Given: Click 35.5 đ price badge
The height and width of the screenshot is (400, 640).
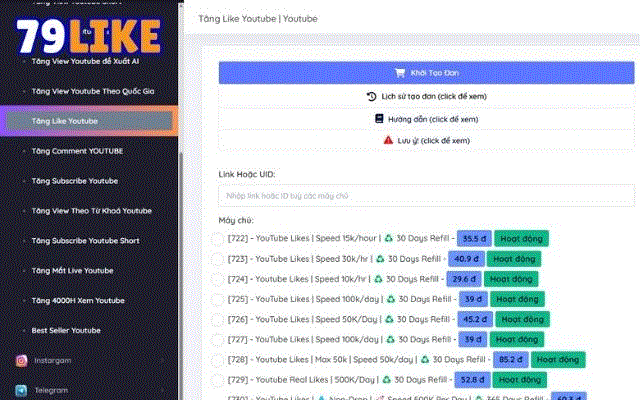Looking at the screenshot, I should [474, 238].
